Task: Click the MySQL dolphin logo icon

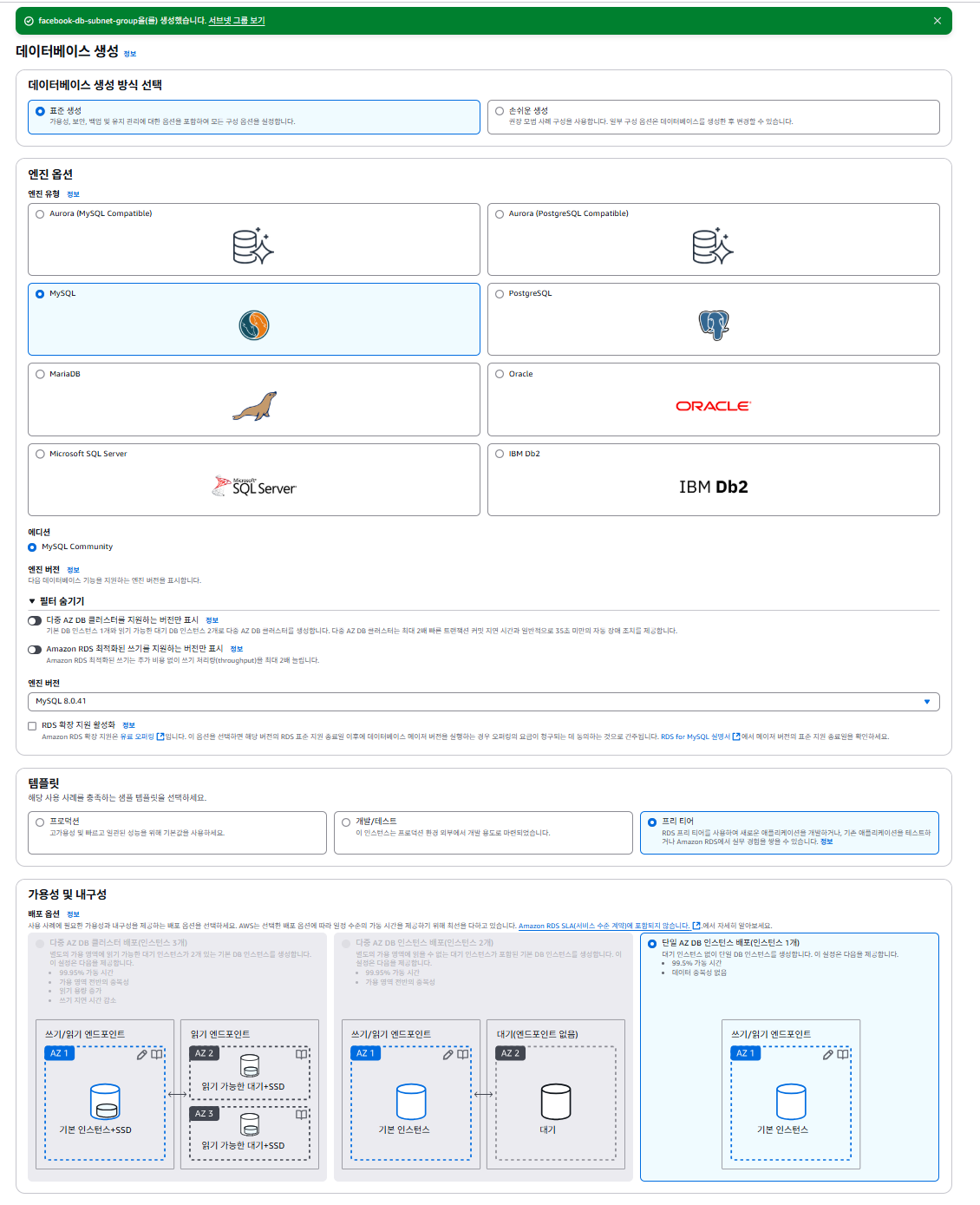Action: pos(254,326)
